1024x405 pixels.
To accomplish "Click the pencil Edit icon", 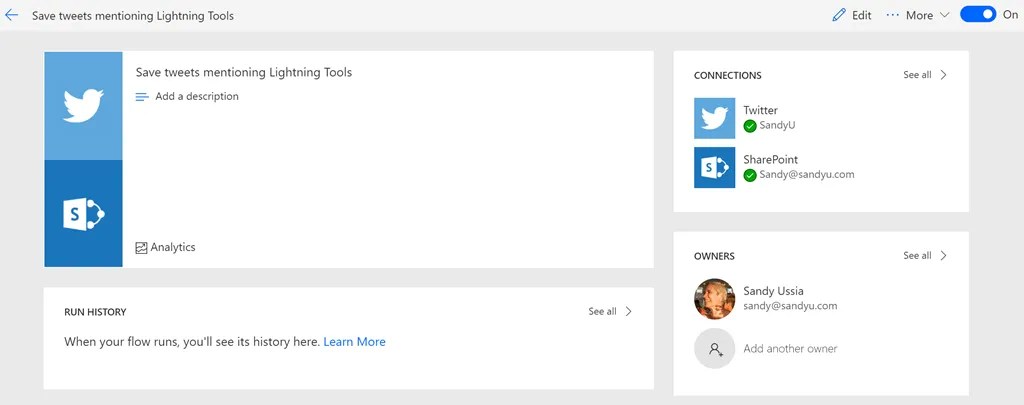I will click(x=839, y=15).
